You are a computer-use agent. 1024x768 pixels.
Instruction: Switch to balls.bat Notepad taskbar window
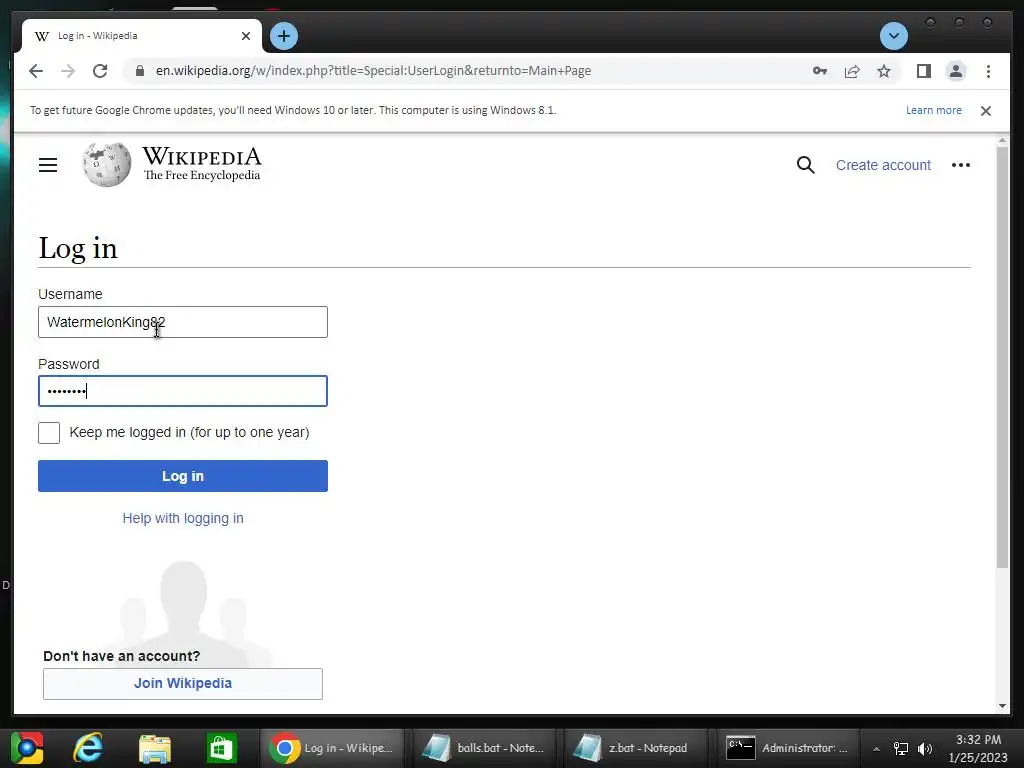coord(483,748)
